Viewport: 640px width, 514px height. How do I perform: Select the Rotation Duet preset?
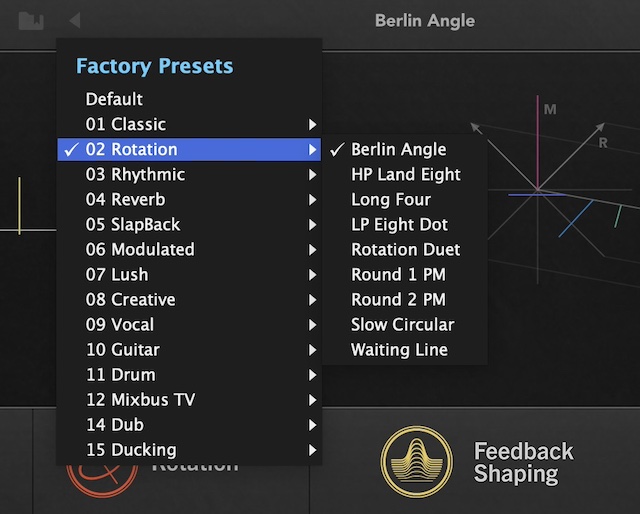405,250
